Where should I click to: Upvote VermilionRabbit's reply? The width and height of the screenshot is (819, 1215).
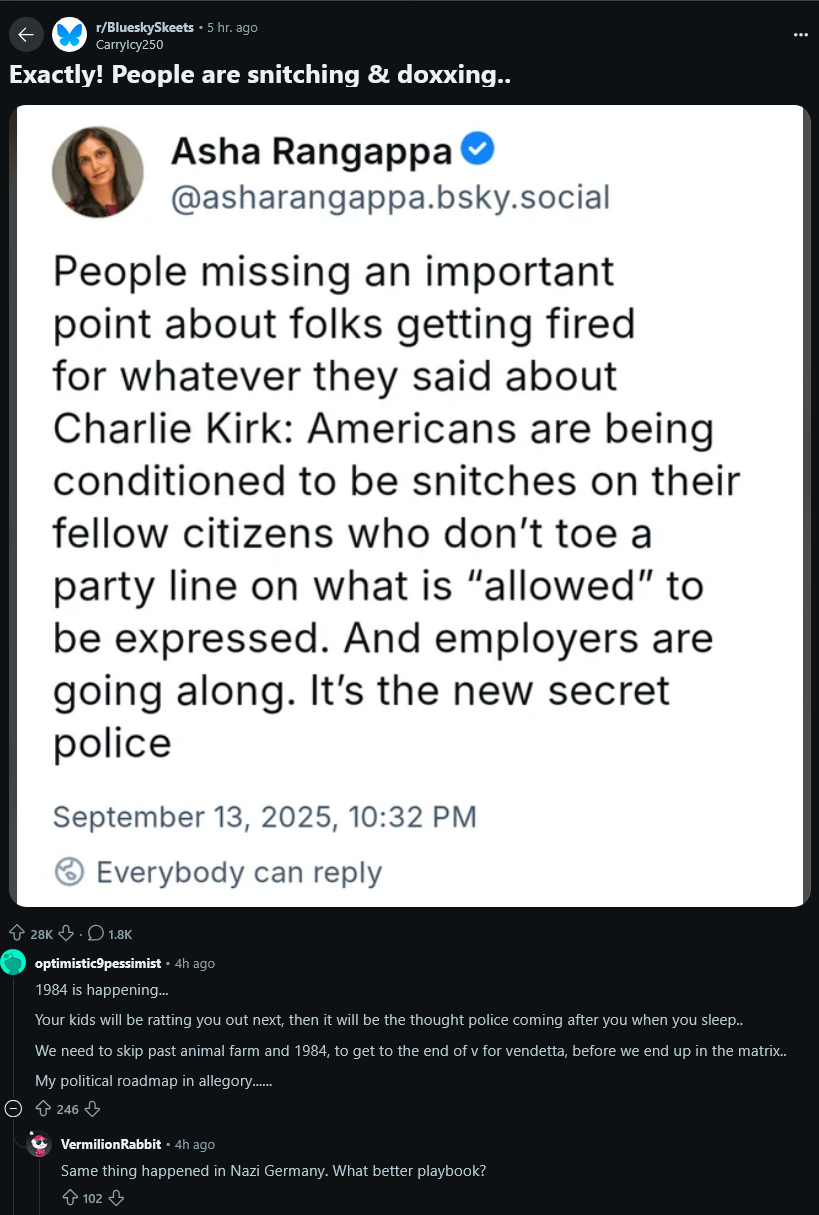point(69,1198)
